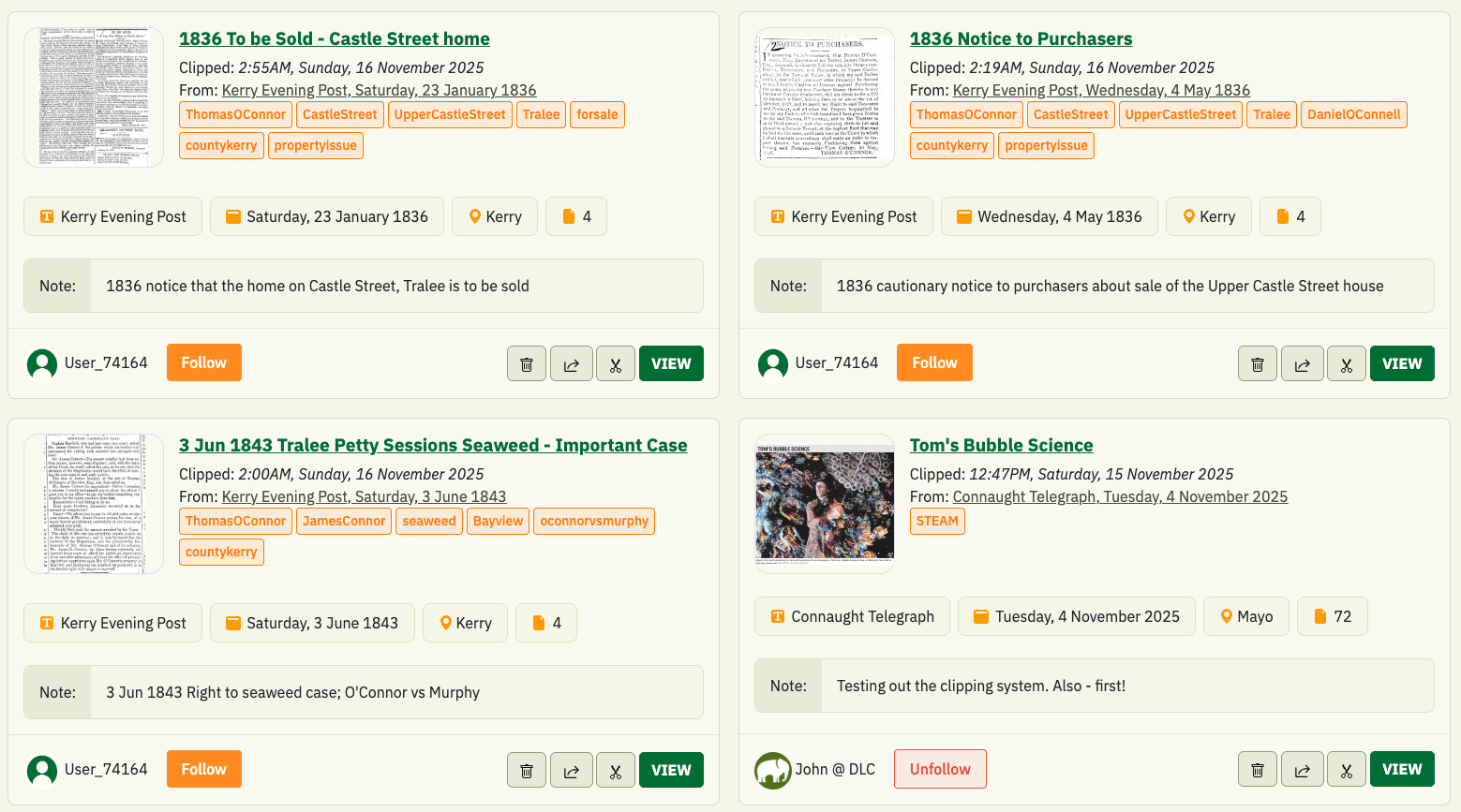Click scissors icon on Castle Street home card
Viewport: 1461px width, 812px height.
tap(616, 363)
